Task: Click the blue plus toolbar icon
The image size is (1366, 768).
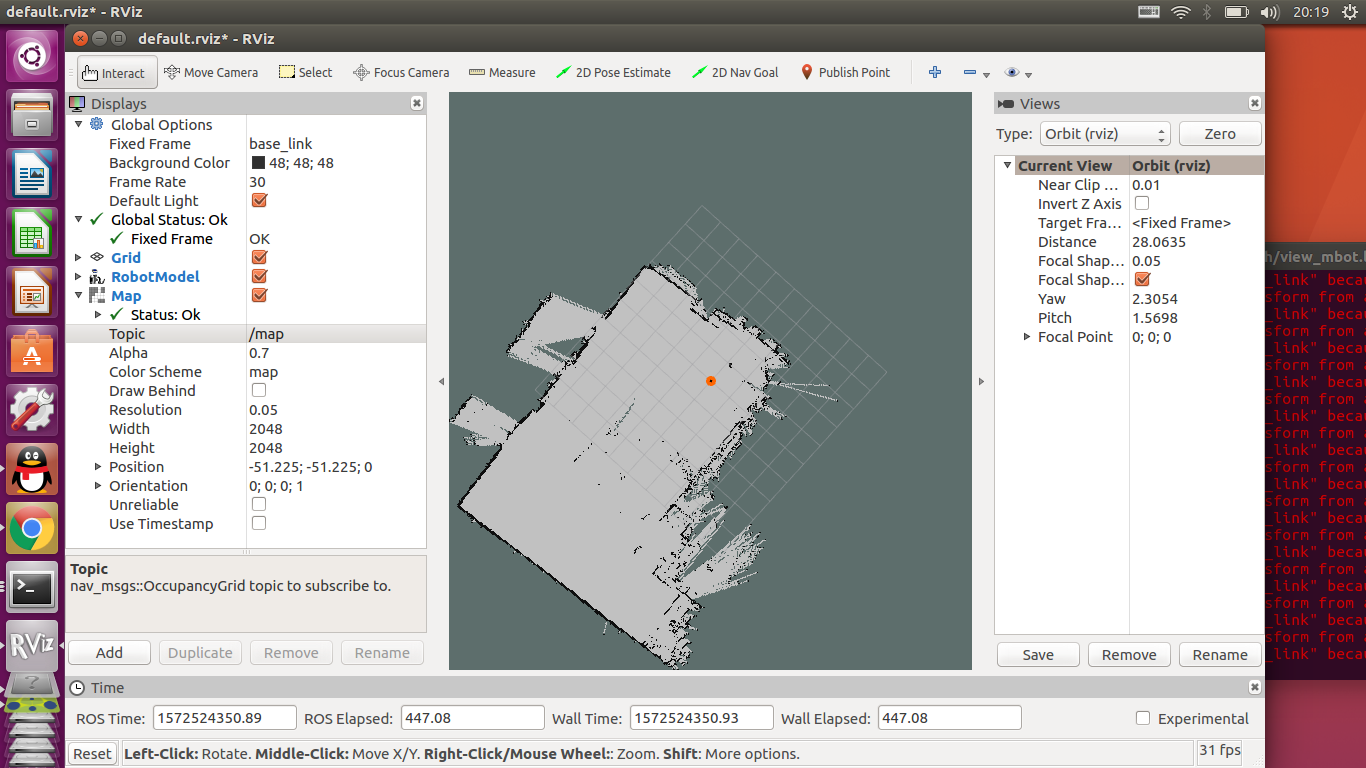Action: coord(935,72)
